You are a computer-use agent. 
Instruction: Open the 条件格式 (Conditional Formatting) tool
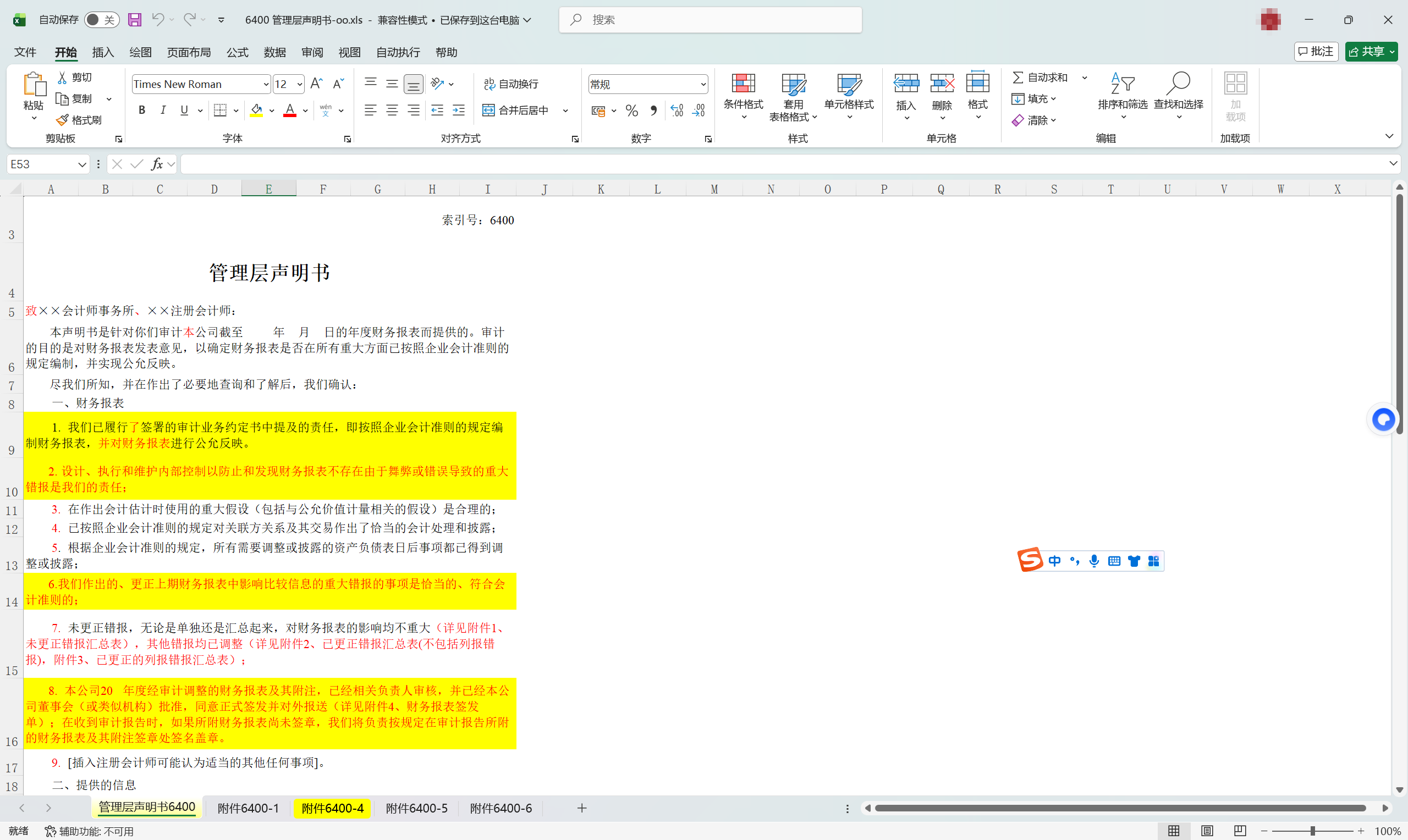(x=744, y=96)
